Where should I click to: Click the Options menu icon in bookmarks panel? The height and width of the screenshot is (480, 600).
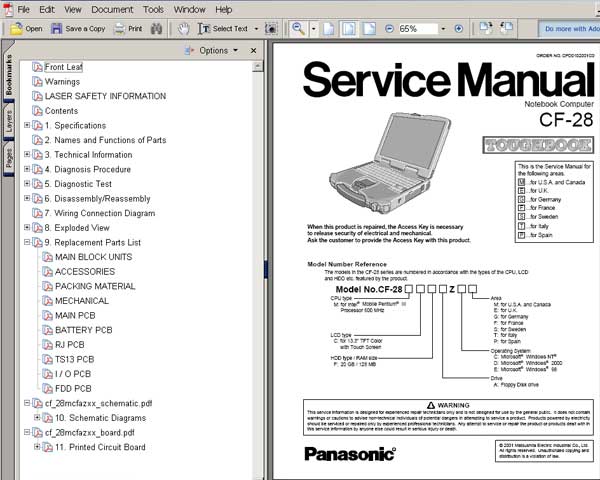189,51
